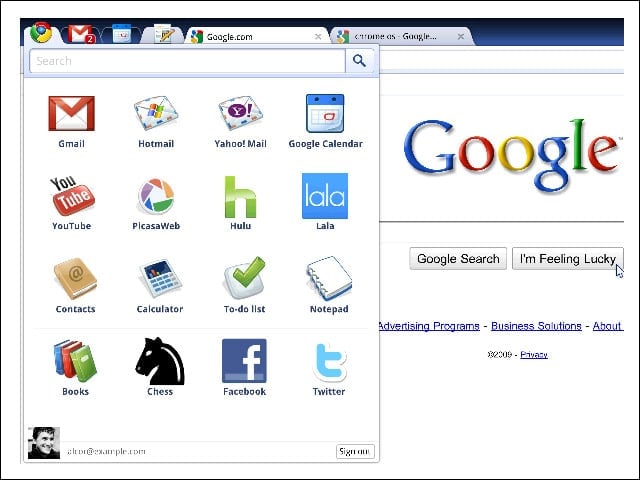Close the Google.com tab
This screenshot has width=640, height=480.
(318, 37)
